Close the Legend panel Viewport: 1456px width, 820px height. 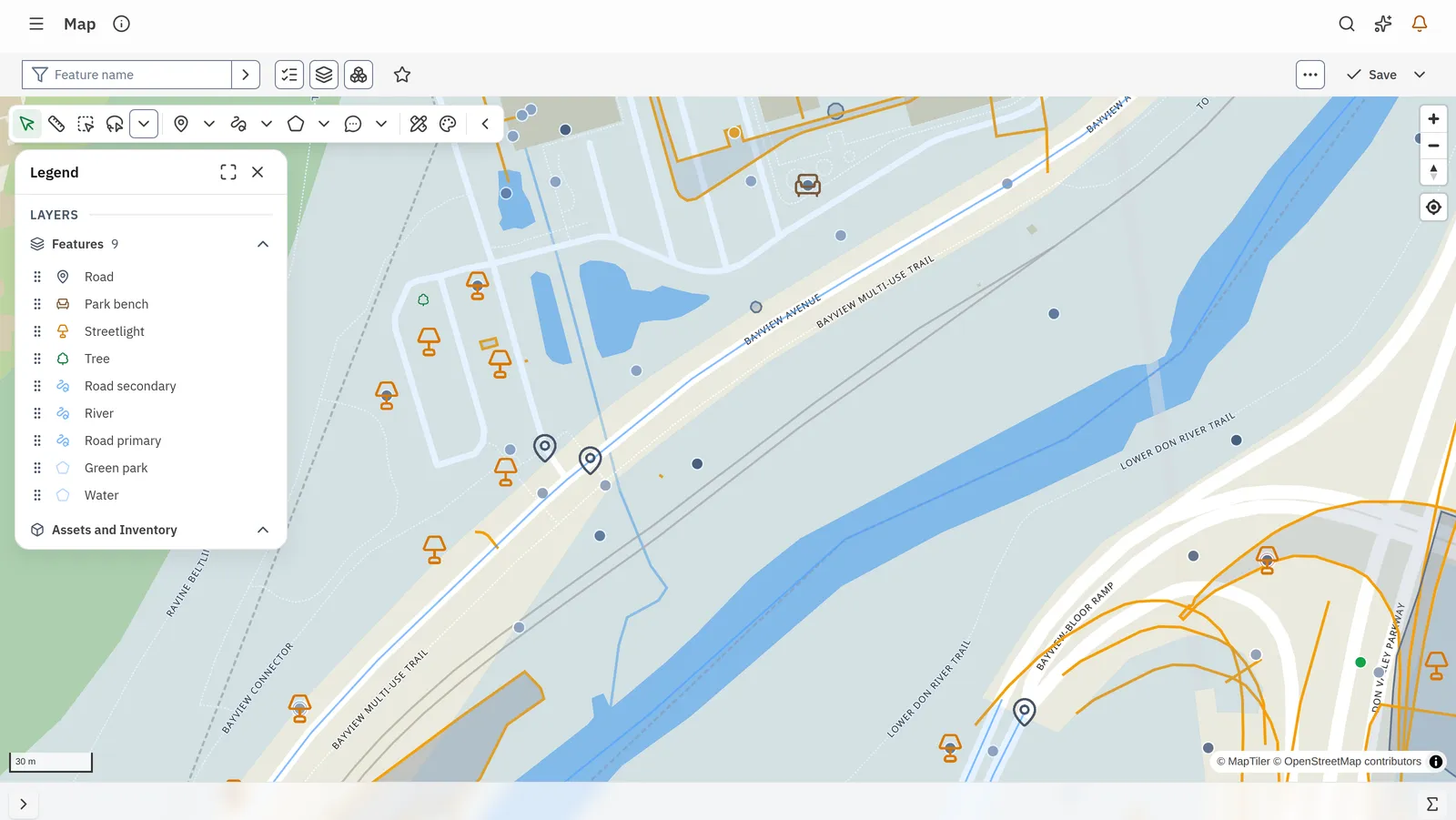pos(258,172)
